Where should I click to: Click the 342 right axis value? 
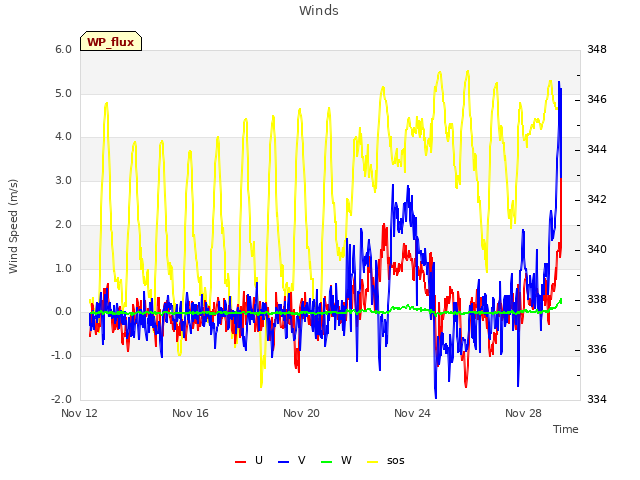point(597,199)
